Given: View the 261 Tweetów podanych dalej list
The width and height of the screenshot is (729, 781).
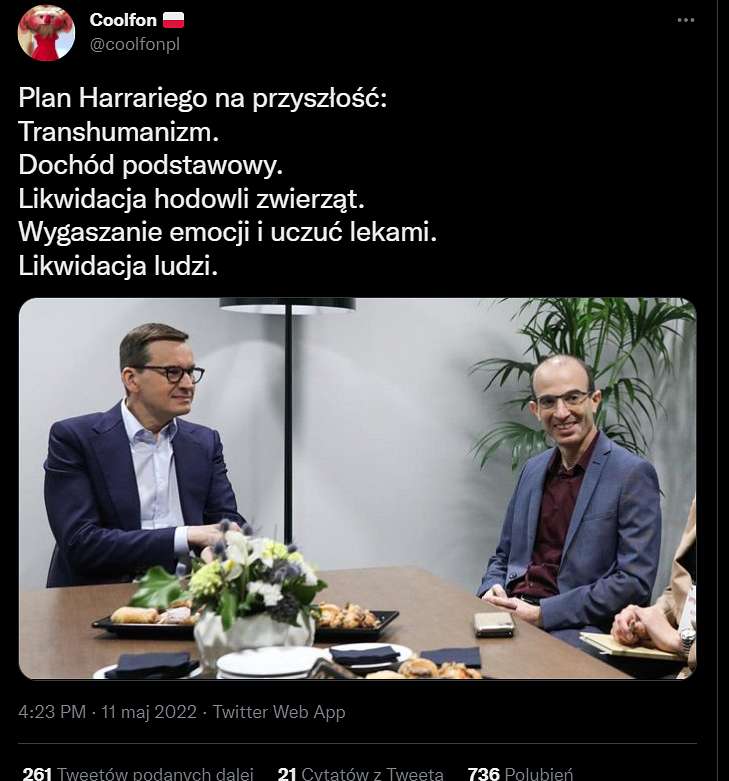Looking at the screenshot, I should pos(138,774).
